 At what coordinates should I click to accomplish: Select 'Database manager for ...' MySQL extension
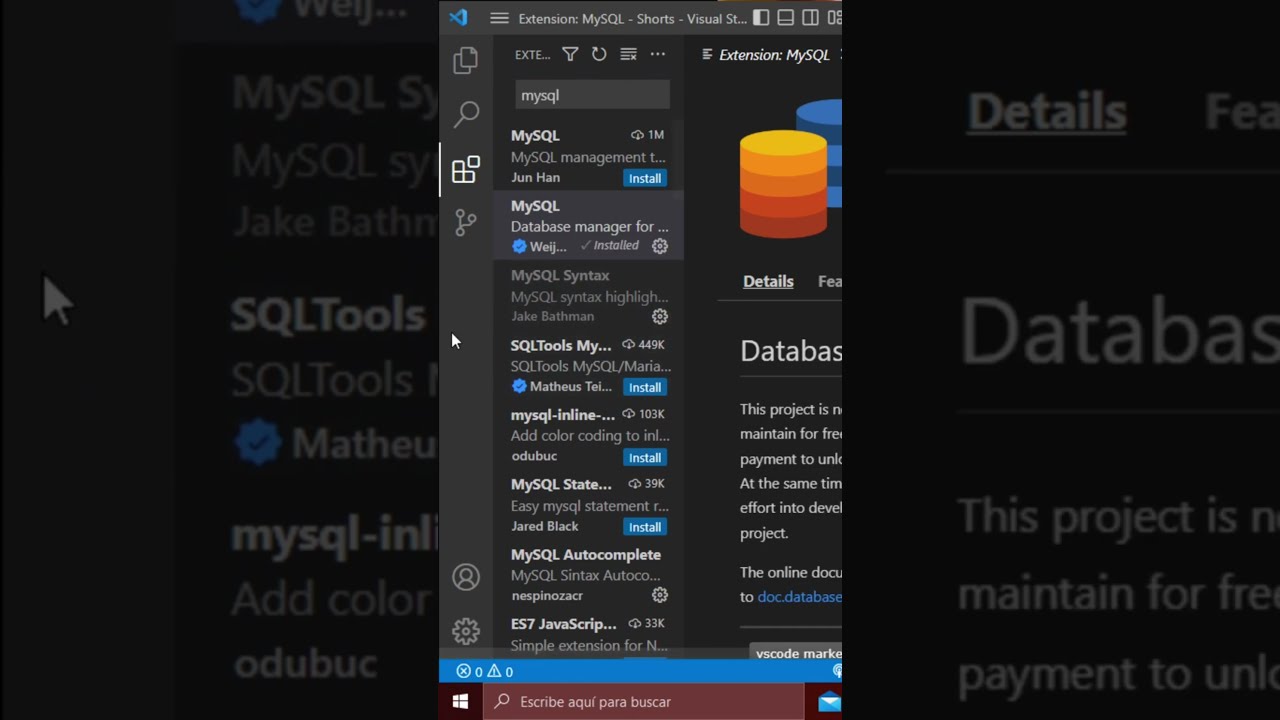[588, 225]
